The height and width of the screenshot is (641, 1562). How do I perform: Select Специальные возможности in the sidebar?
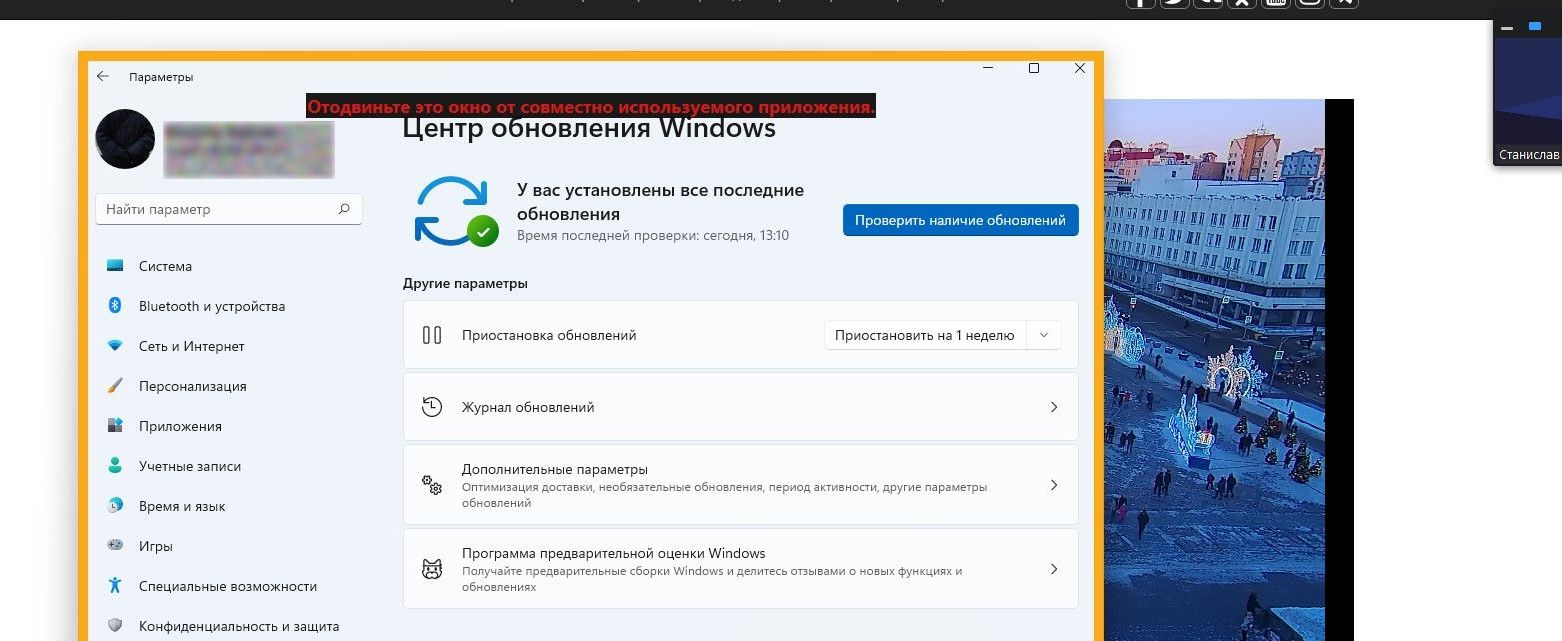228,586
